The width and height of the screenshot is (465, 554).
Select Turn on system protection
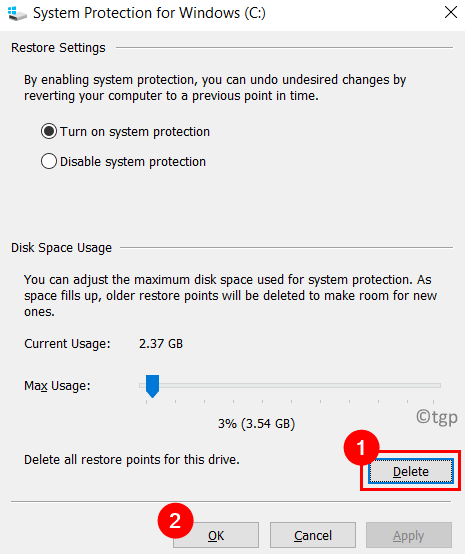[125, 131]
